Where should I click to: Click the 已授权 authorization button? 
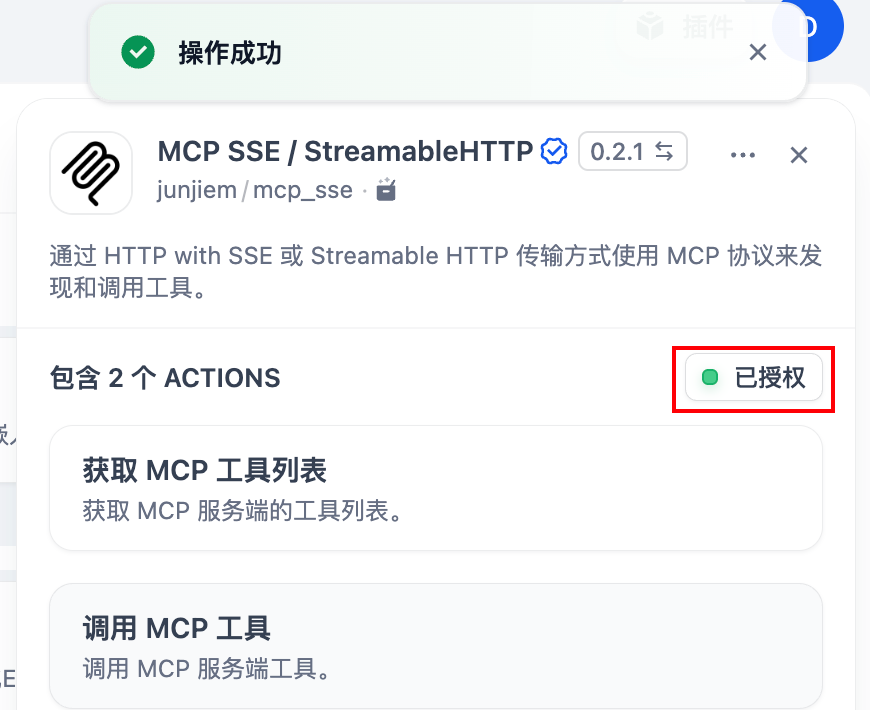click(753, 377)
